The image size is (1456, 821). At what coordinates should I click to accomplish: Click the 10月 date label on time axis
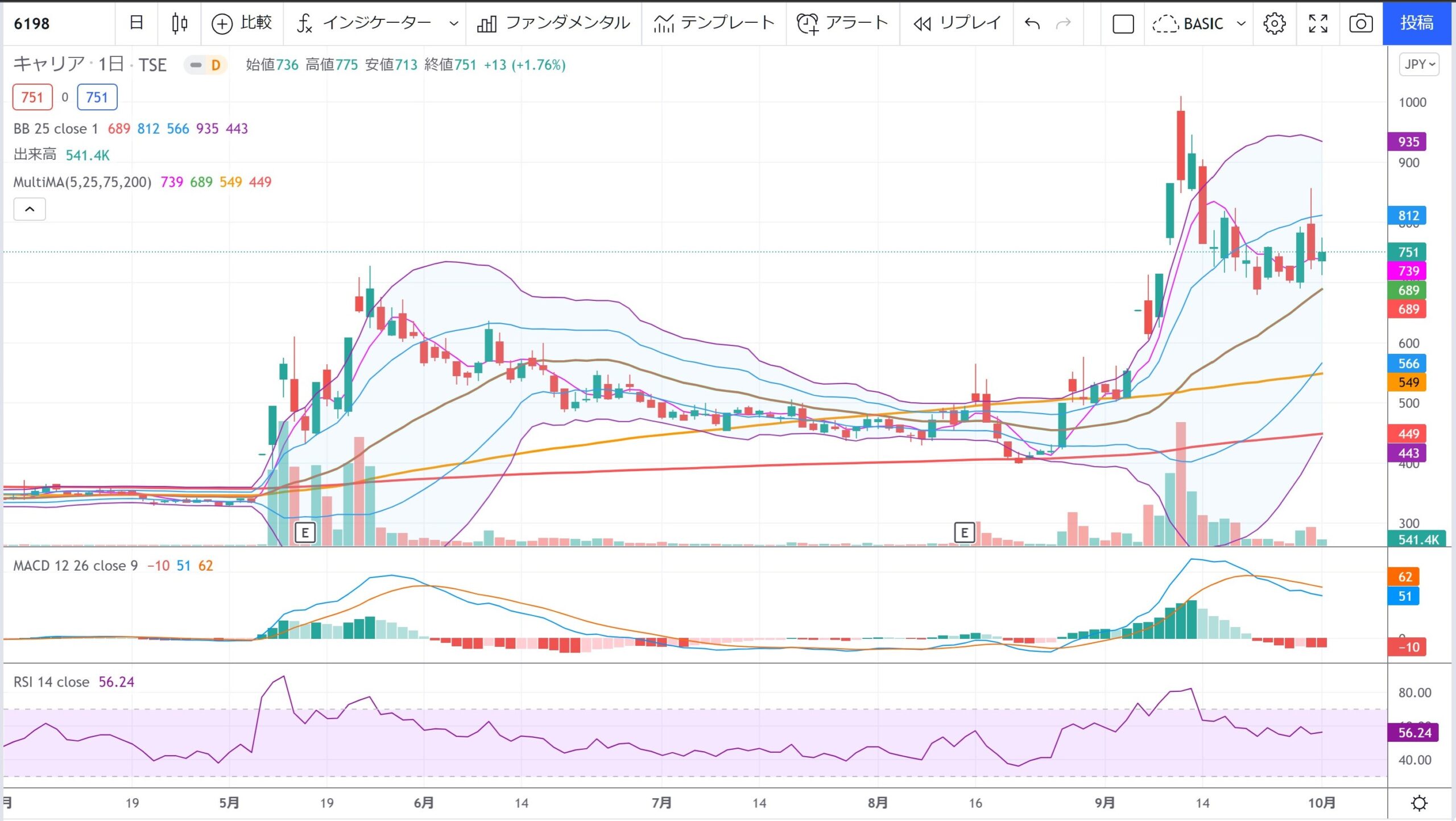tap(1321, 803)
